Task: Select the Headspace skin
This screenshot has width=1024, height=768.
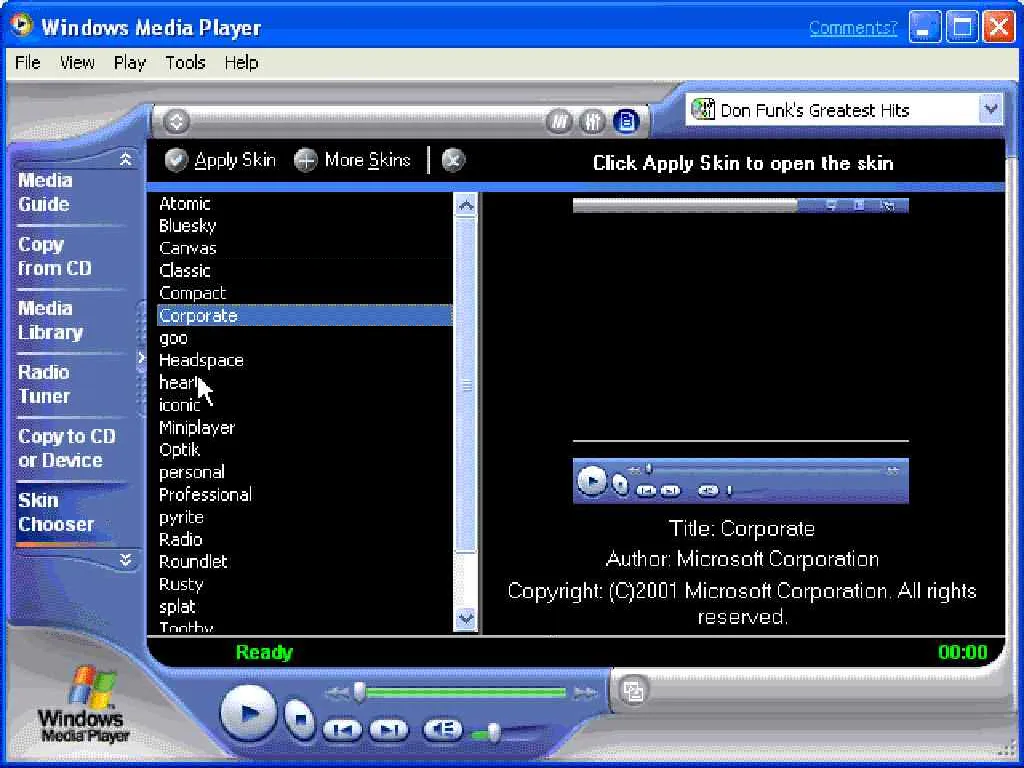Action: (304, 360)
